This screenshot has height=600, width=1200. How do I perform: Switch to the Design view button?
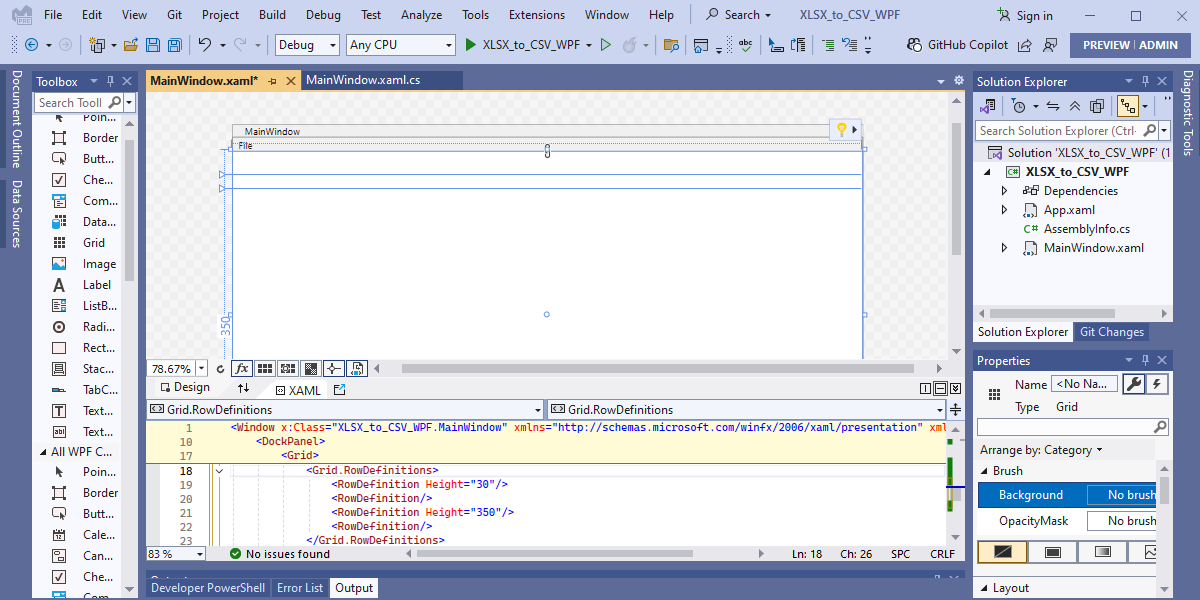coord(186,388)
